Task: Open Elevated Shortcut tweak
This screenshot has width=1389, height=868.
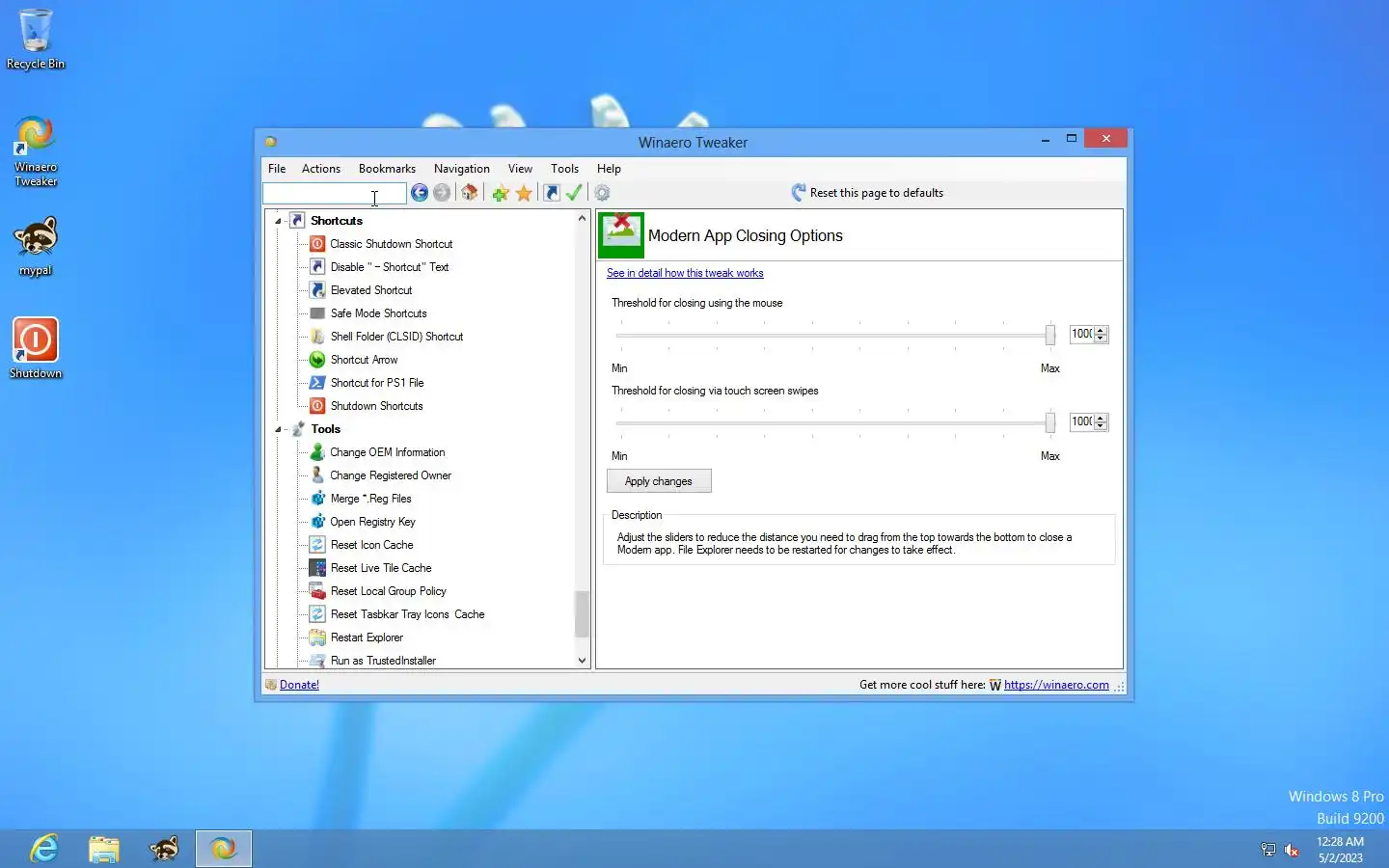Action: tap(370, 290)
